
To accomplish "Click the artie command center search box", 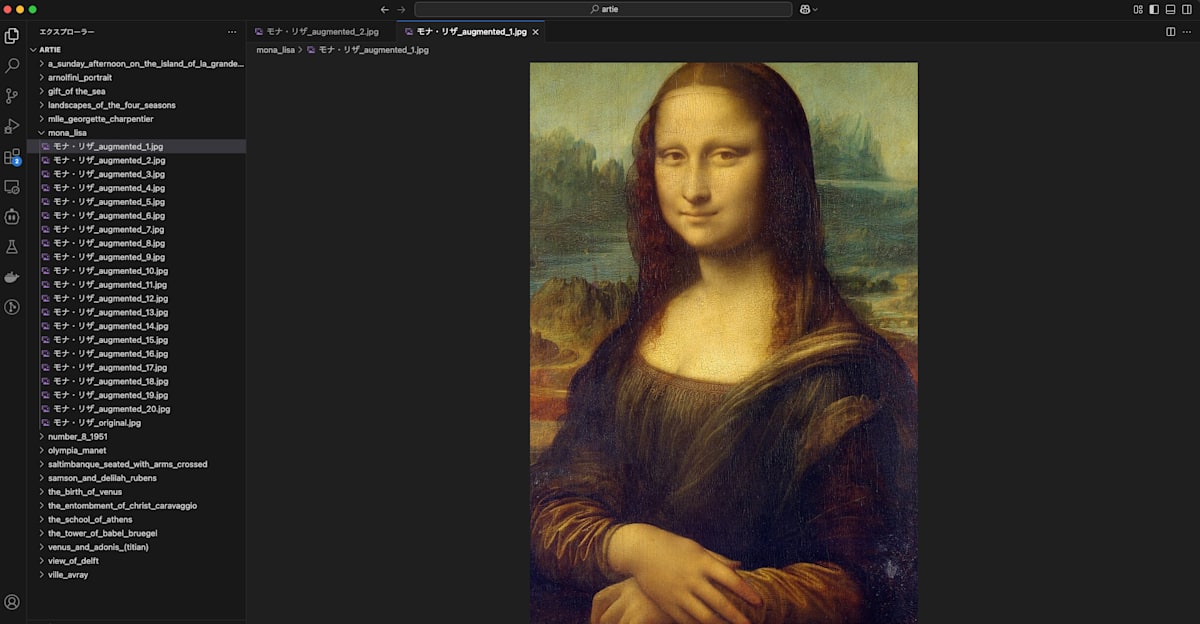I will pyautogui.click(x=603, y=9).
